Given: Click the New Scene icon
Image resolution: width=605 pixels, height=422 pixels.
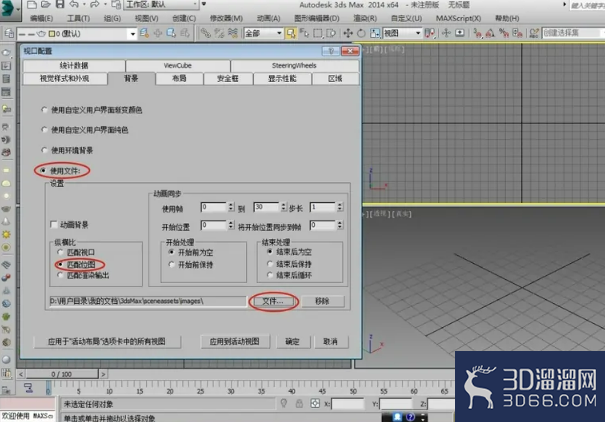Looking at the screenshot, I should point(32,5).
